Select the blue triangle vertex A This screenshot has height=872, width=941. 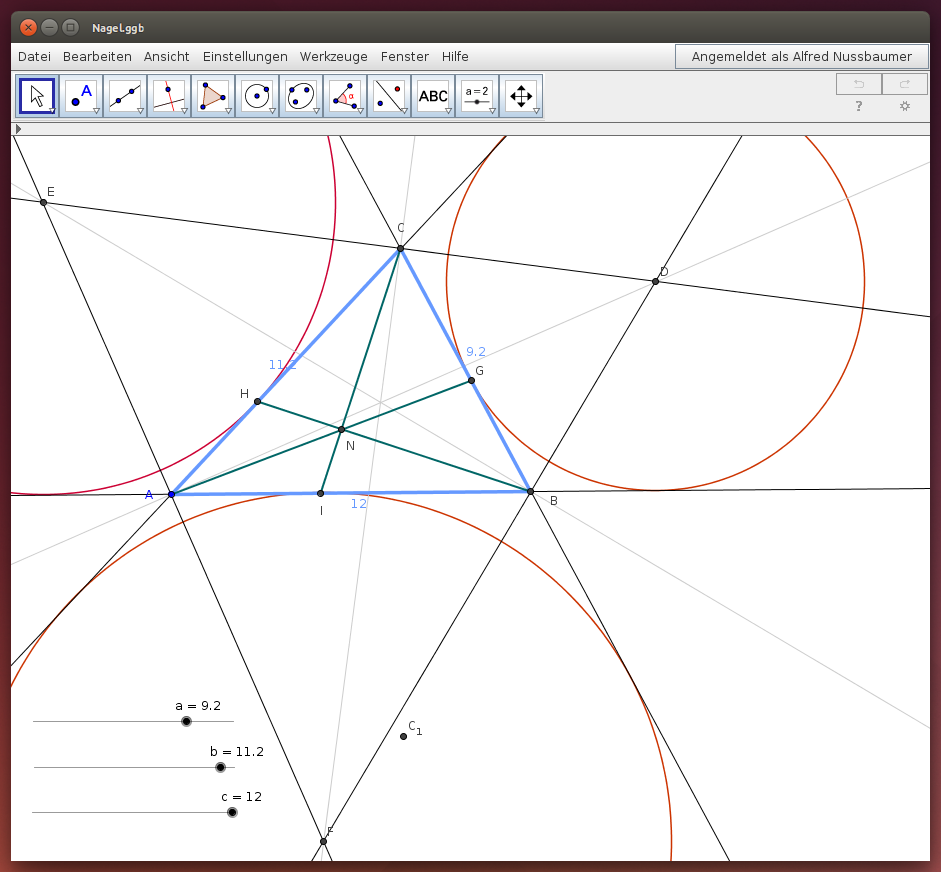pyautogui.click(x=172, y=494)
